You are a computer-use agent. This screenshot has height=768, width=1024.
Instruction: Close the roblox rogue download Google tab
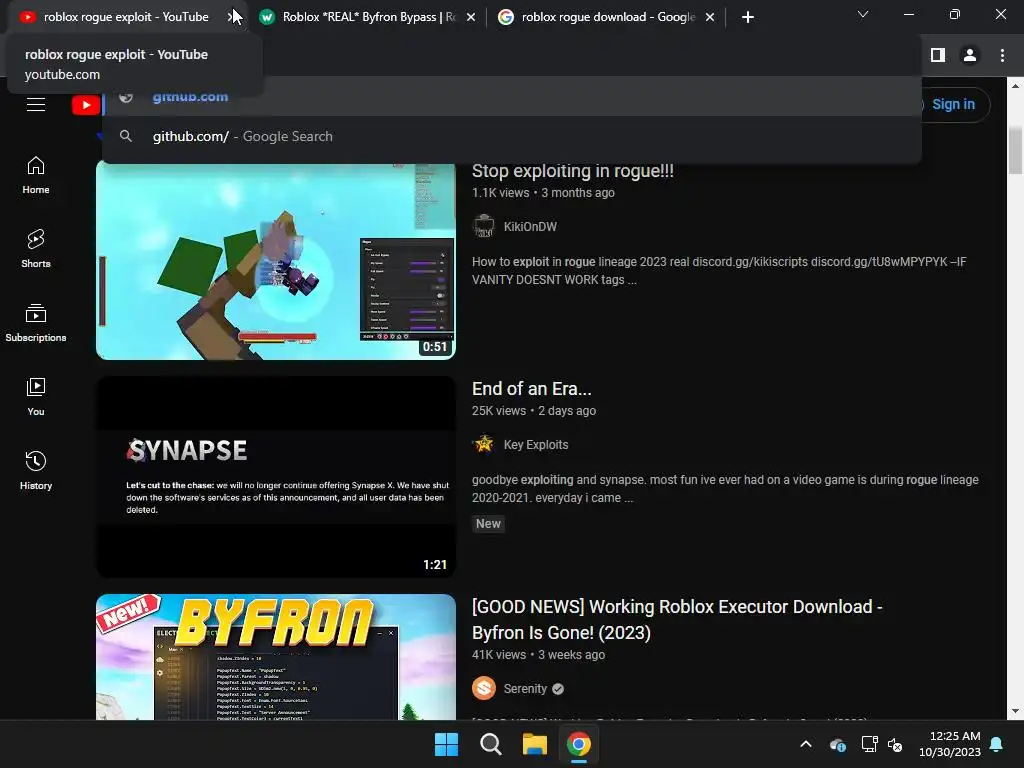(x=710, y=17)
